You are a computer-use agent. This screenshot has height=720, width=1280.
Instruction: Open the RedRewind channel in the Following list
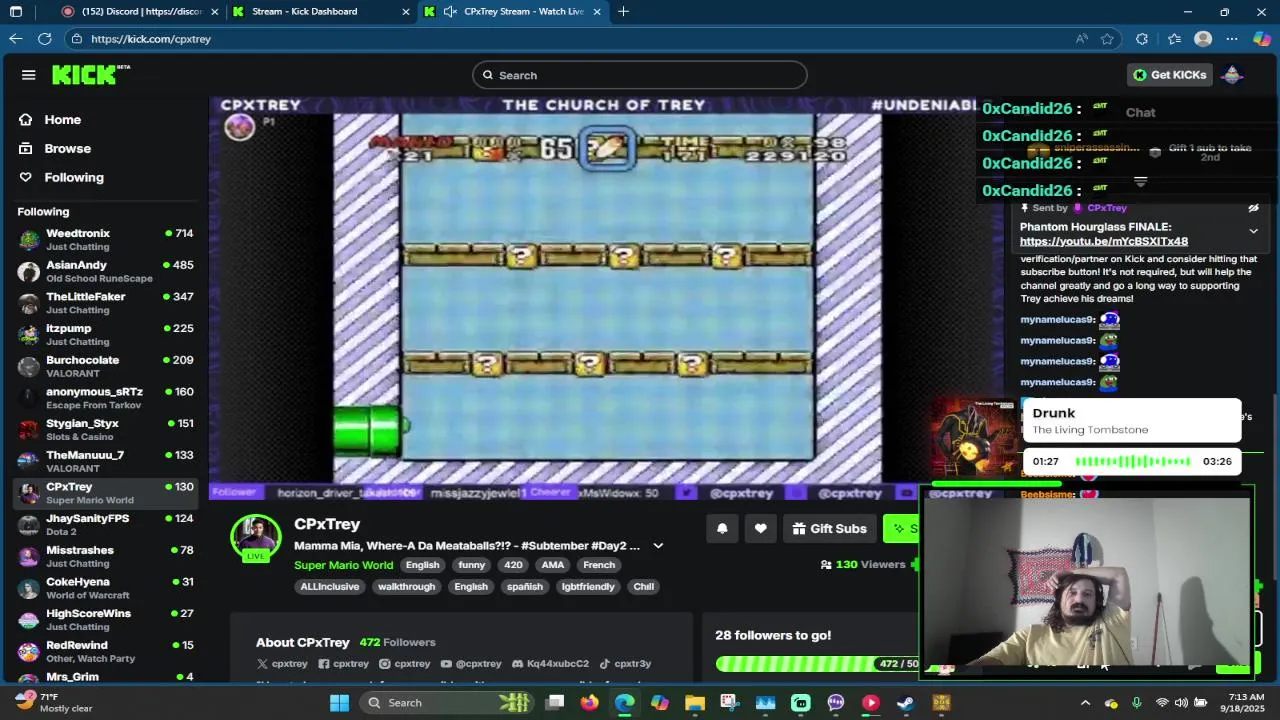(105, 651)
